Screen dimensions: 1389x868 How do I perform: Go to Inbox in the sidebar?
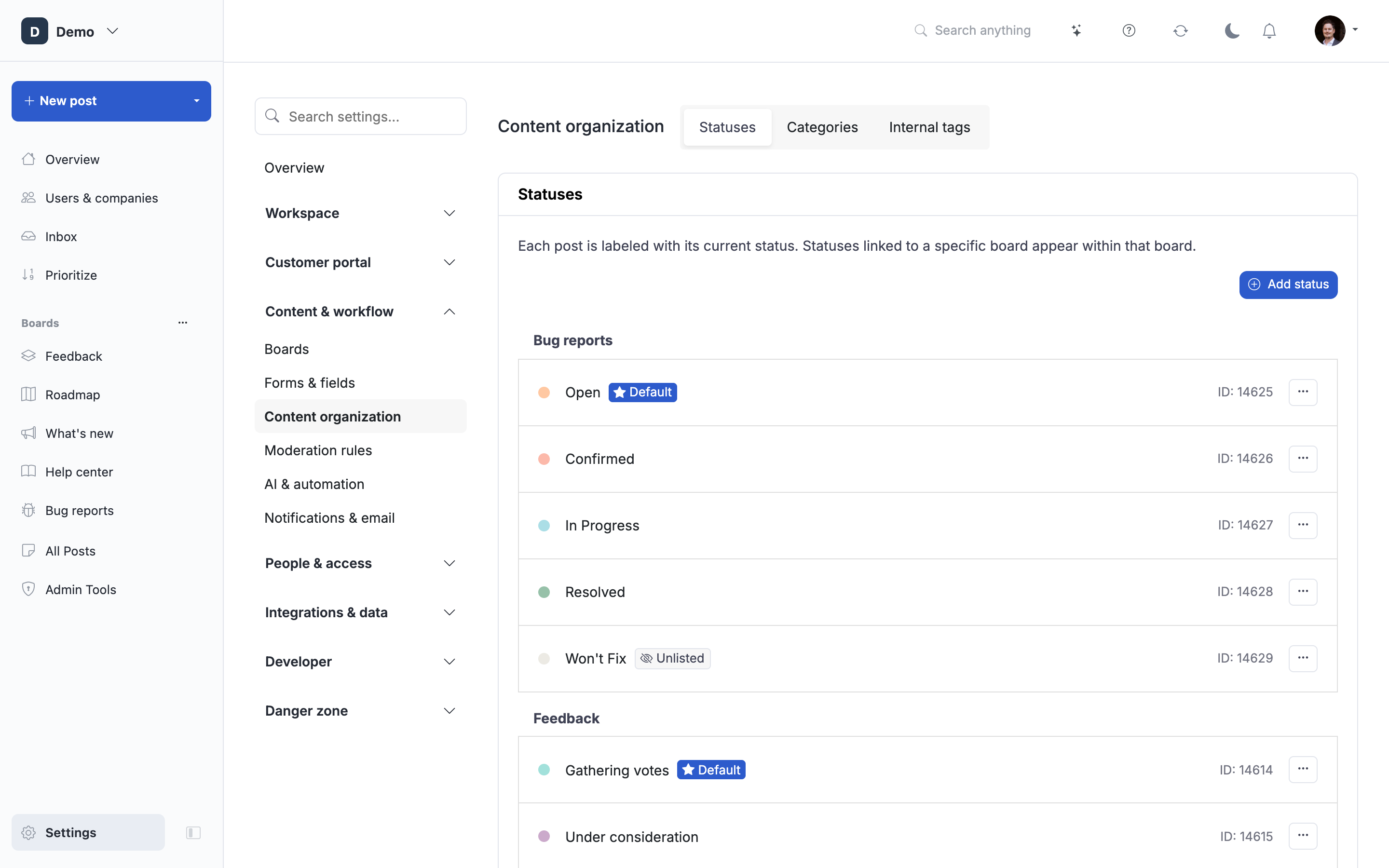pos(61,236)
